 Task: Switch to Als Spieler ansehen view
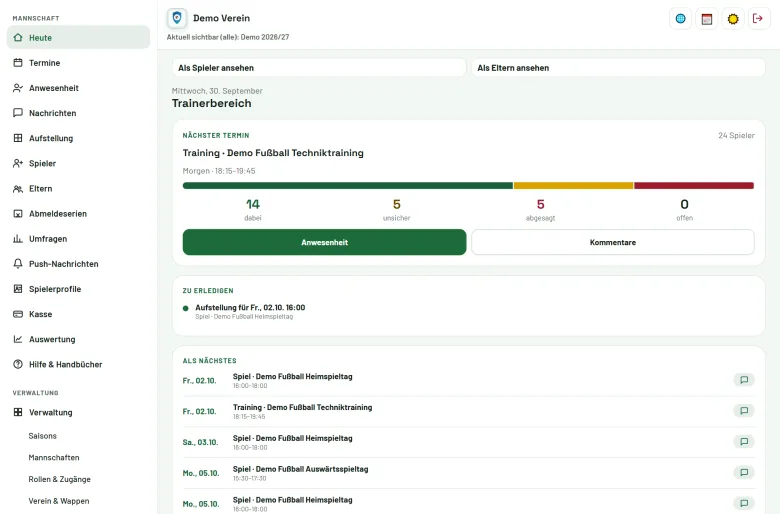pos(319,68)
